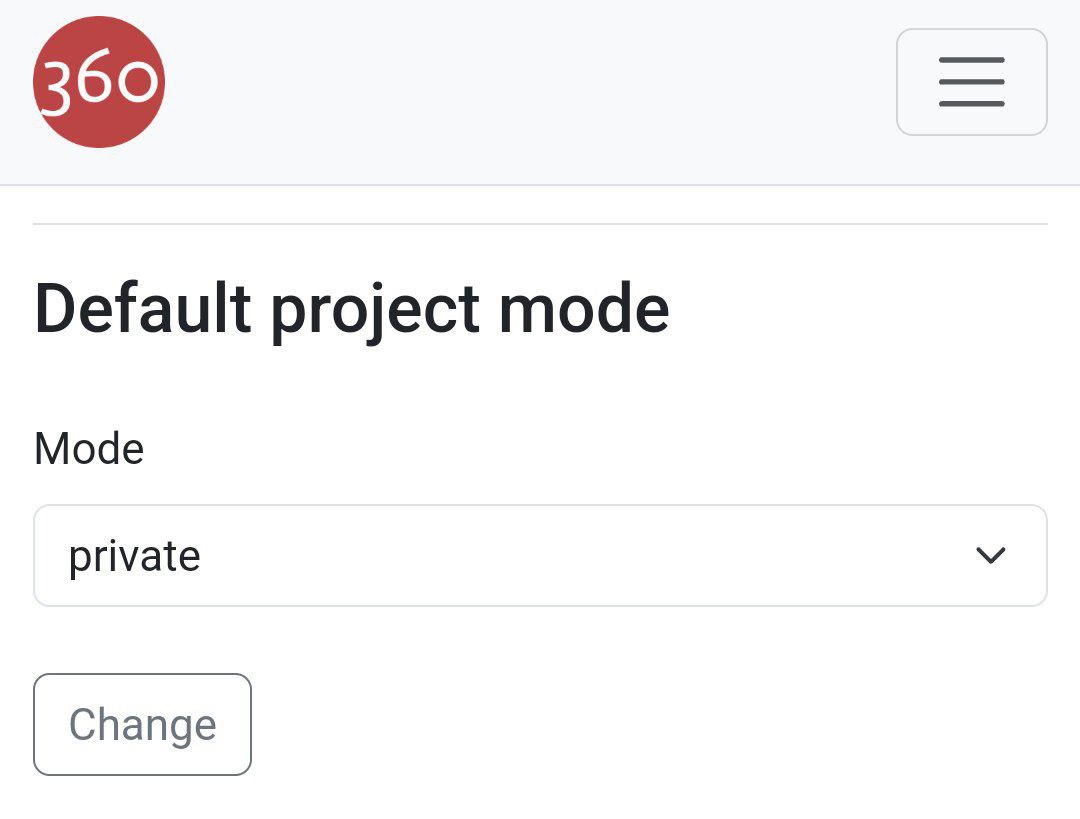Toggle the collapsed navigation bar
1080x819 pixels.
[x=971, y=82]
